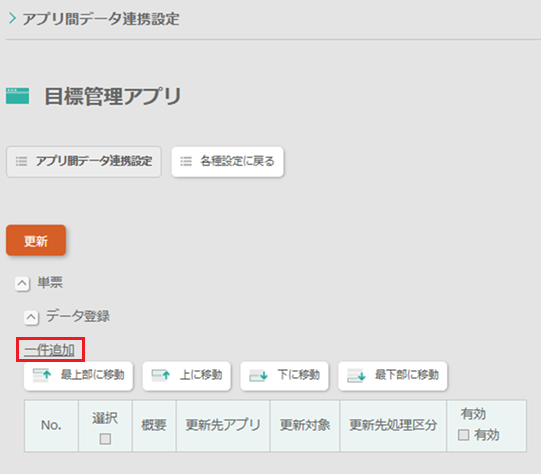Image resolution: width=541 pixels, height=474 pixels.
Task: Open the アプリ間データ連携設定 tab button
Action: click(x=84, y=161)
